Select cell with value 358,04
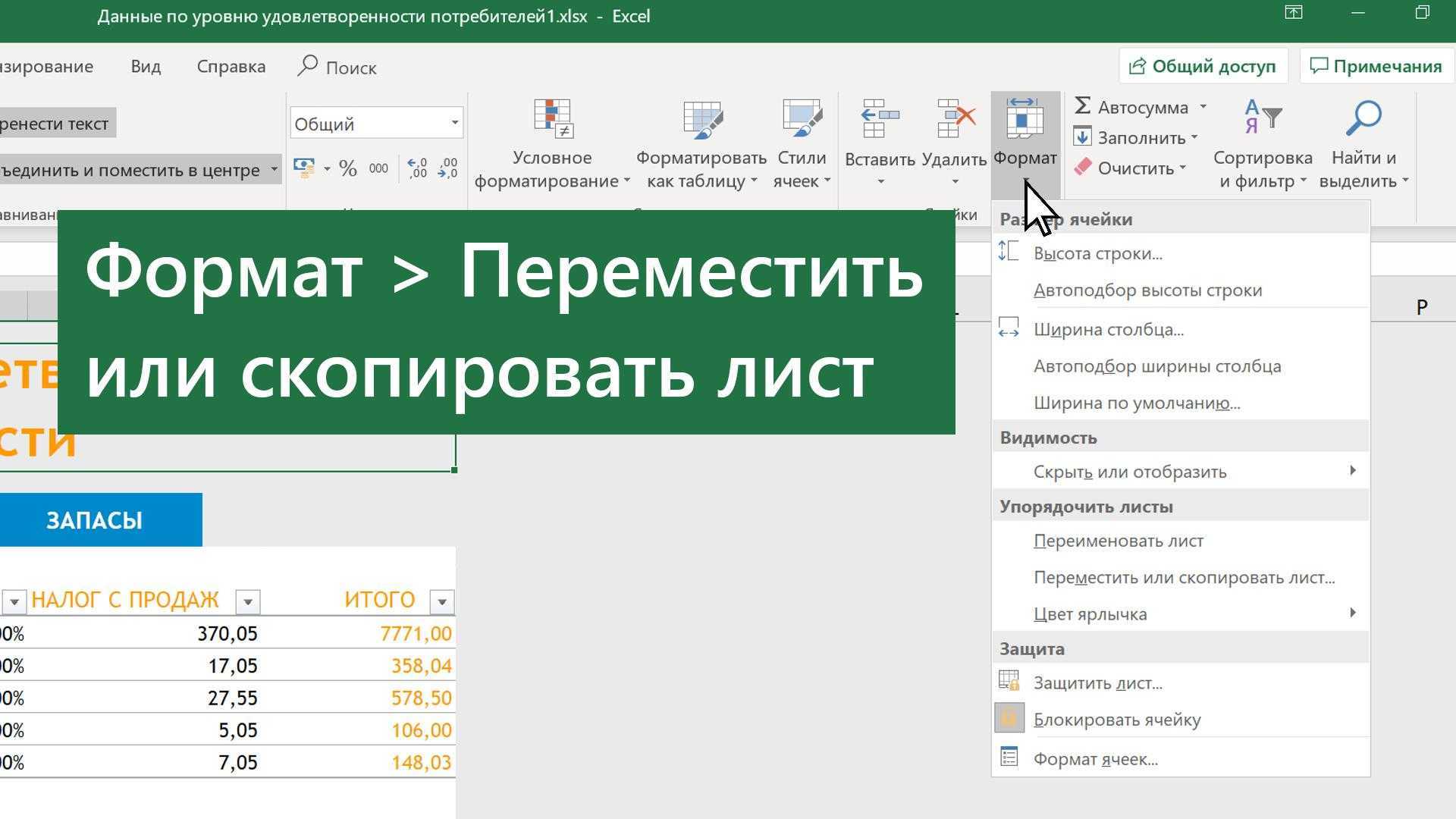The width and height of the screenshot is (1456, 819). click(x=421, y=666)
